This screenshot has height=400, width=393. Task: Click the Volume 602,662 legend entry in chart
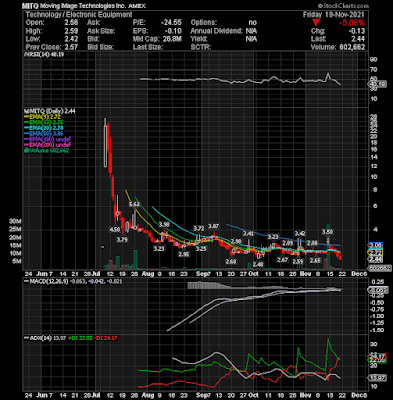[46, 150]
